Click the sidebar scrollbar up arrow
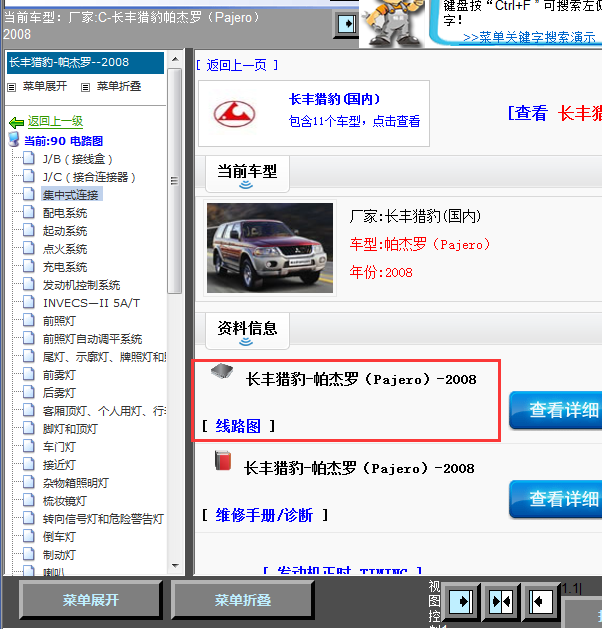Image resolution: width=602 pixels, height=629 pixels. tap(175, 59)
